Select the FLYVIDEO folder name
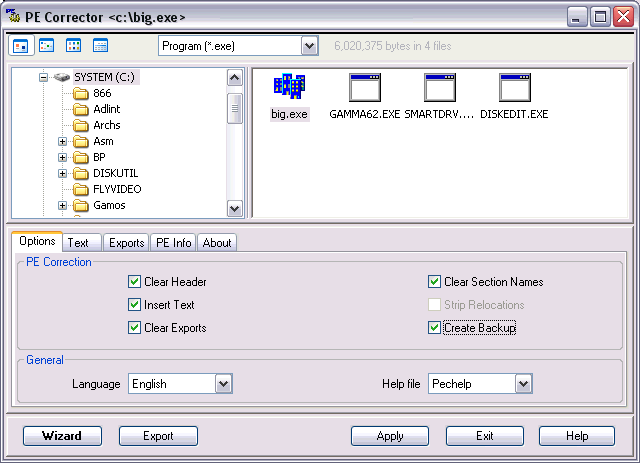Image resolution: width=640 pixels, height=463 pixels. [x=117, y=189]
